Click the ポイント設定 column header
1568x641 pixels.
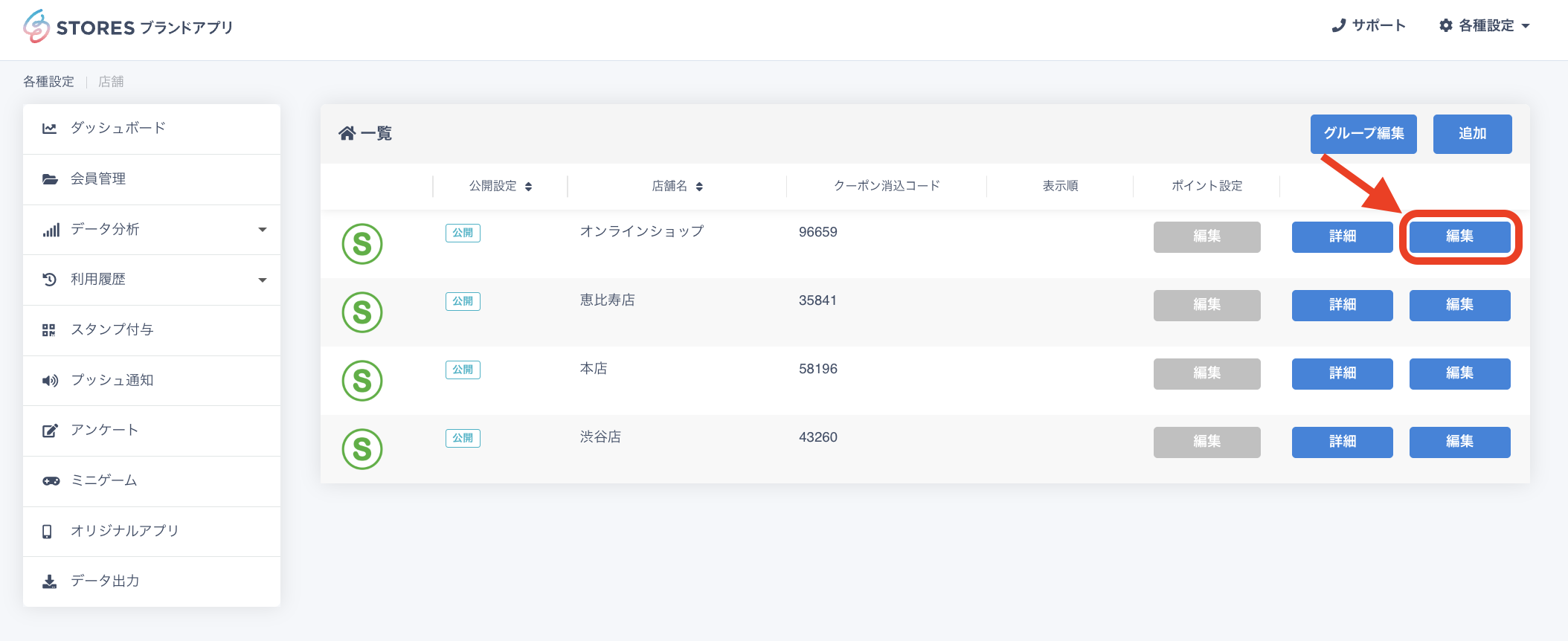(x=1206, y=186)
